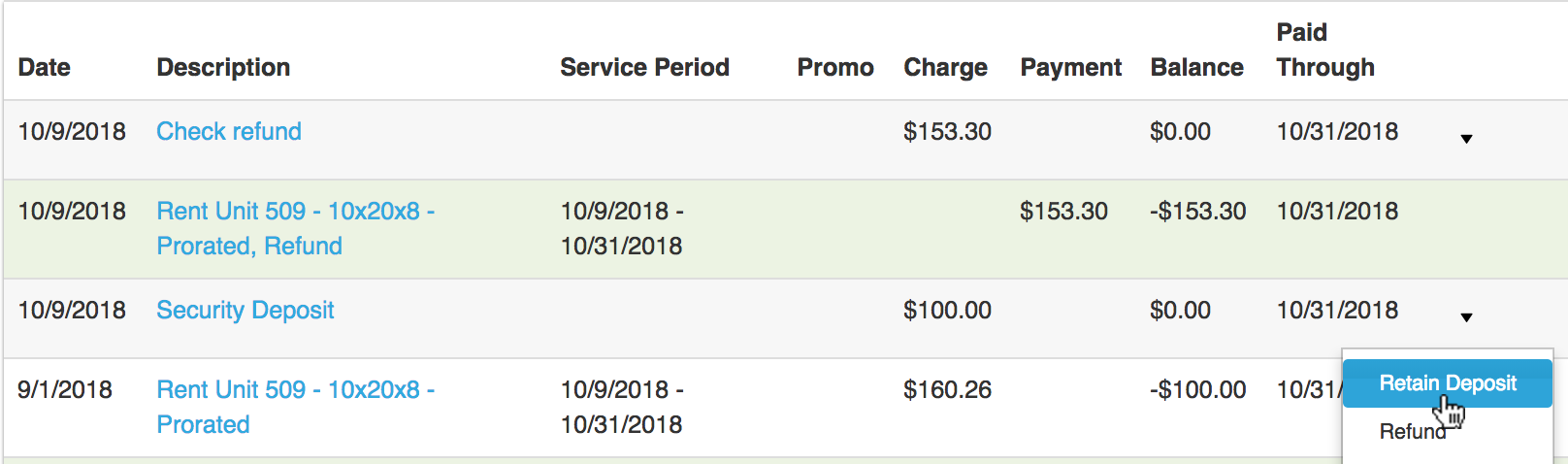
Task: Click the Rent Unit 509 Prorated, Refund link
Action: point(295,228)
